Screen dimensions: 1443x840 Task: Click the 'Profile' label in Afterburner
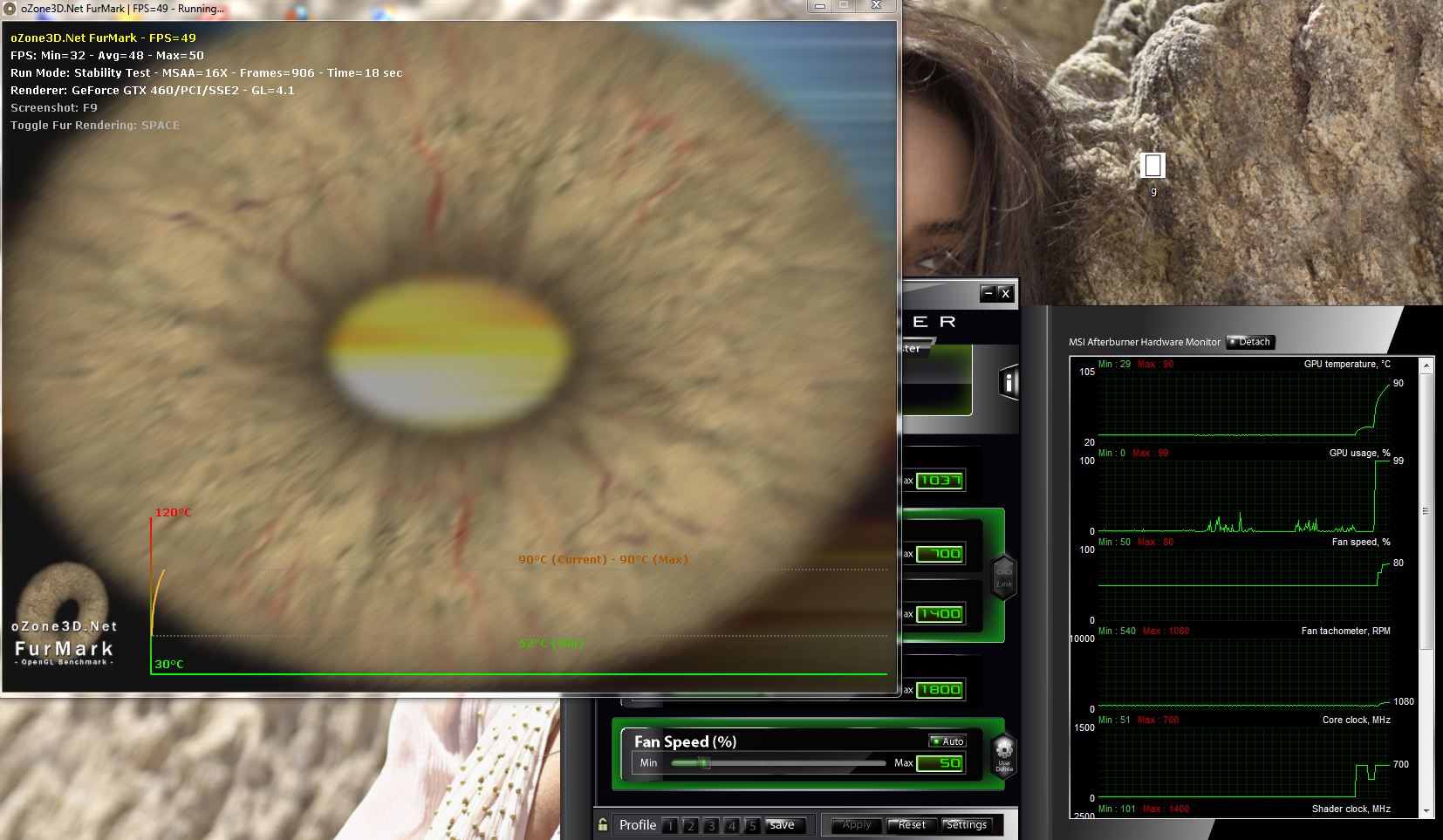point(638,825)
